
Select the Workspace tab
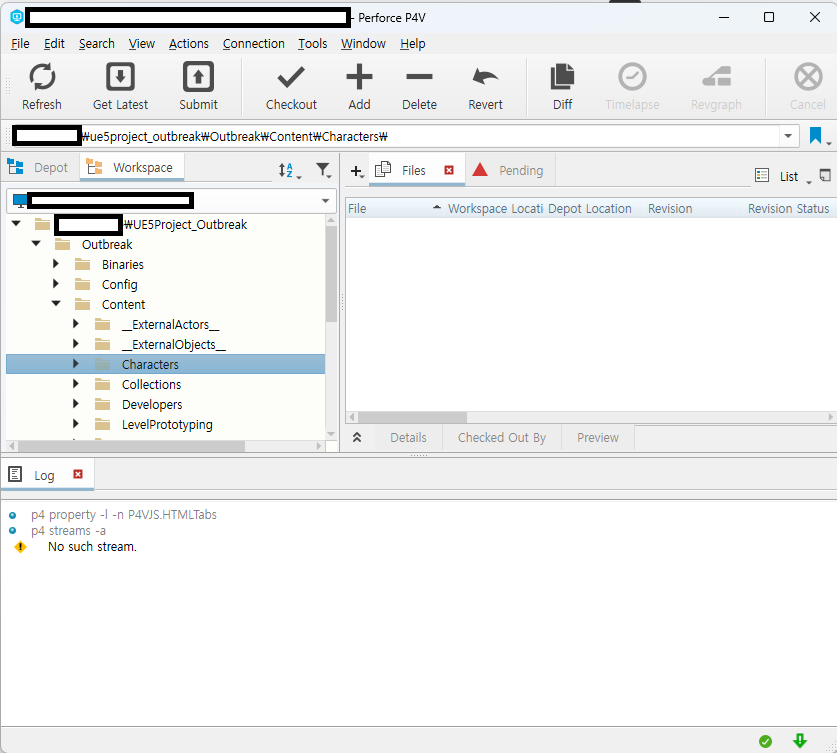[x=132, y=168]
